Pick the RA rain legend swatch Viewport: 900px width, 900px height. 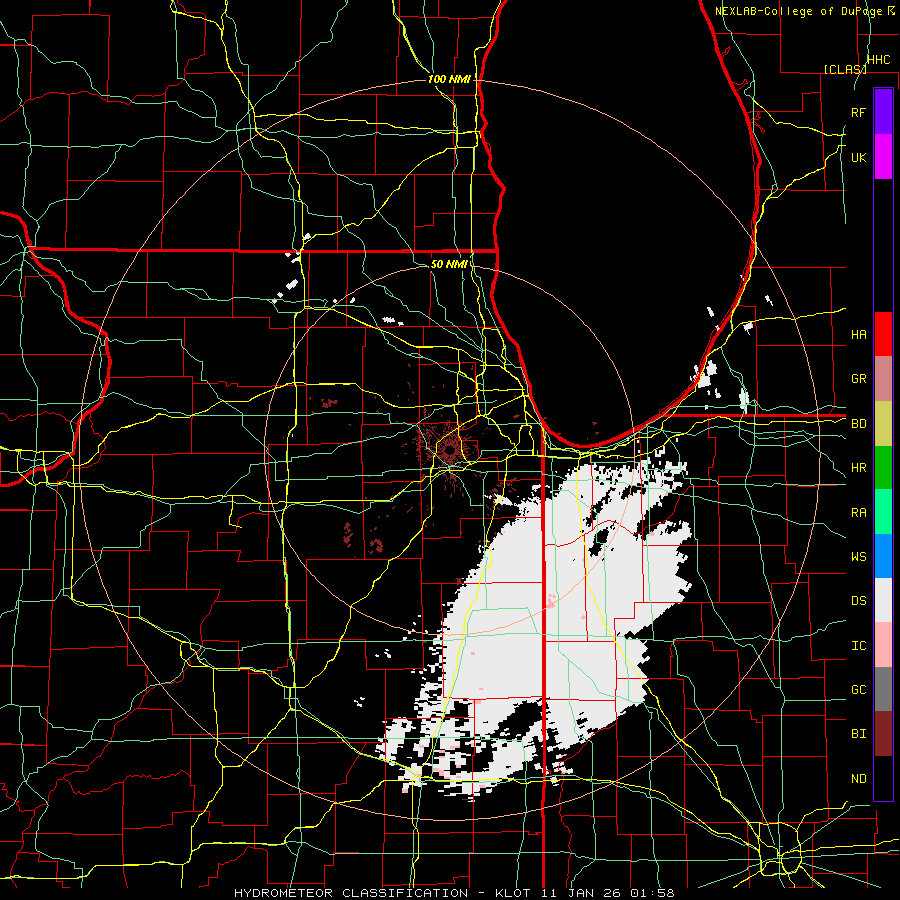tap(883, 512)
